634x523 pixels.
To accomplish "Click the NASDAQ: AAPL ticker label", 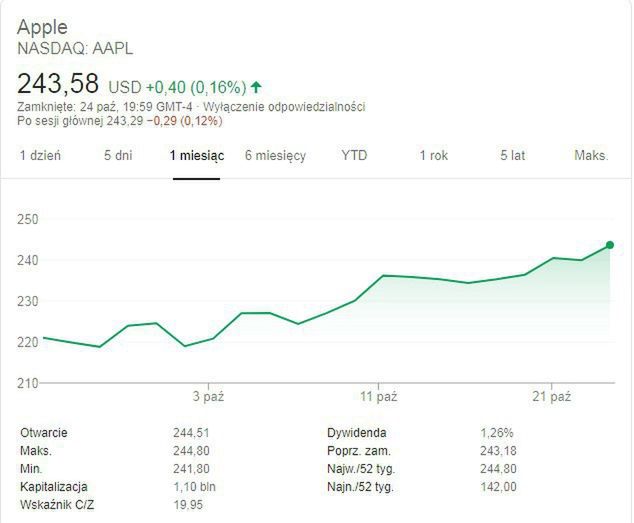I will tap(75, 48).
